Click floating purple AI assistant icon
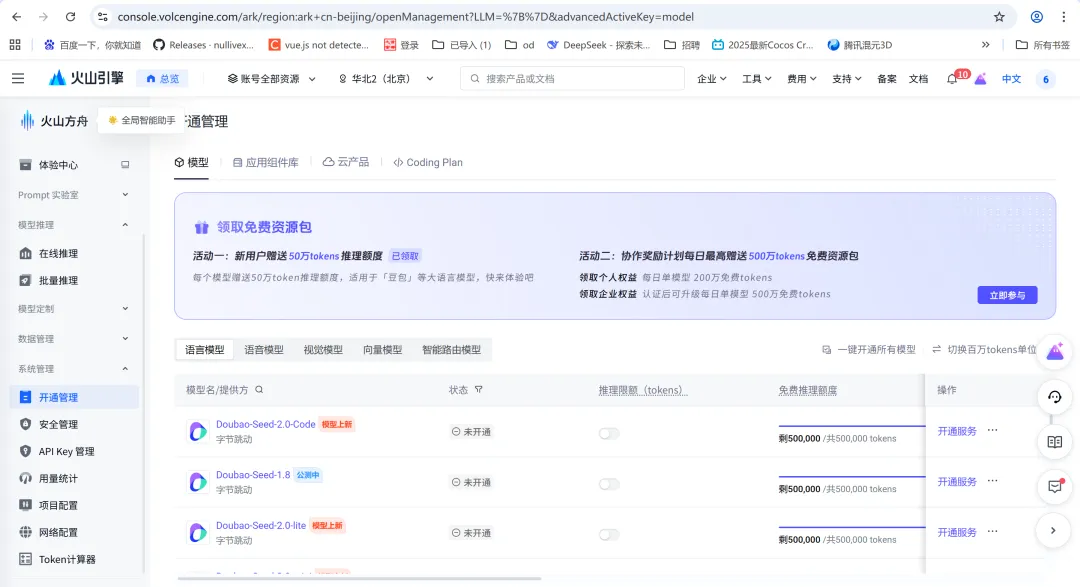1080x587 pixels. click(1055, 352)
